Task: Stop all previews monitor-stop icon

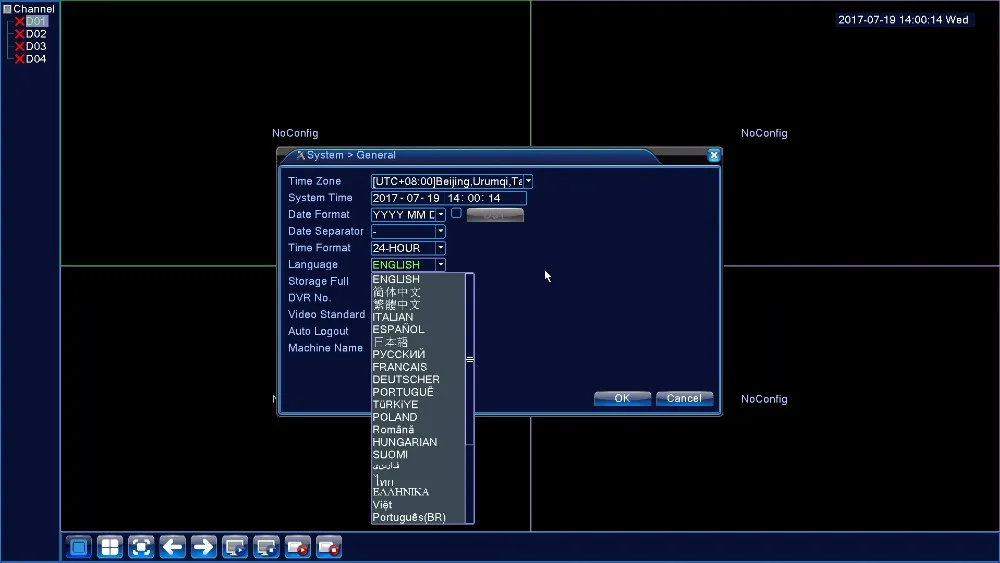Action: pyautogui.click(x=266, y=547)
